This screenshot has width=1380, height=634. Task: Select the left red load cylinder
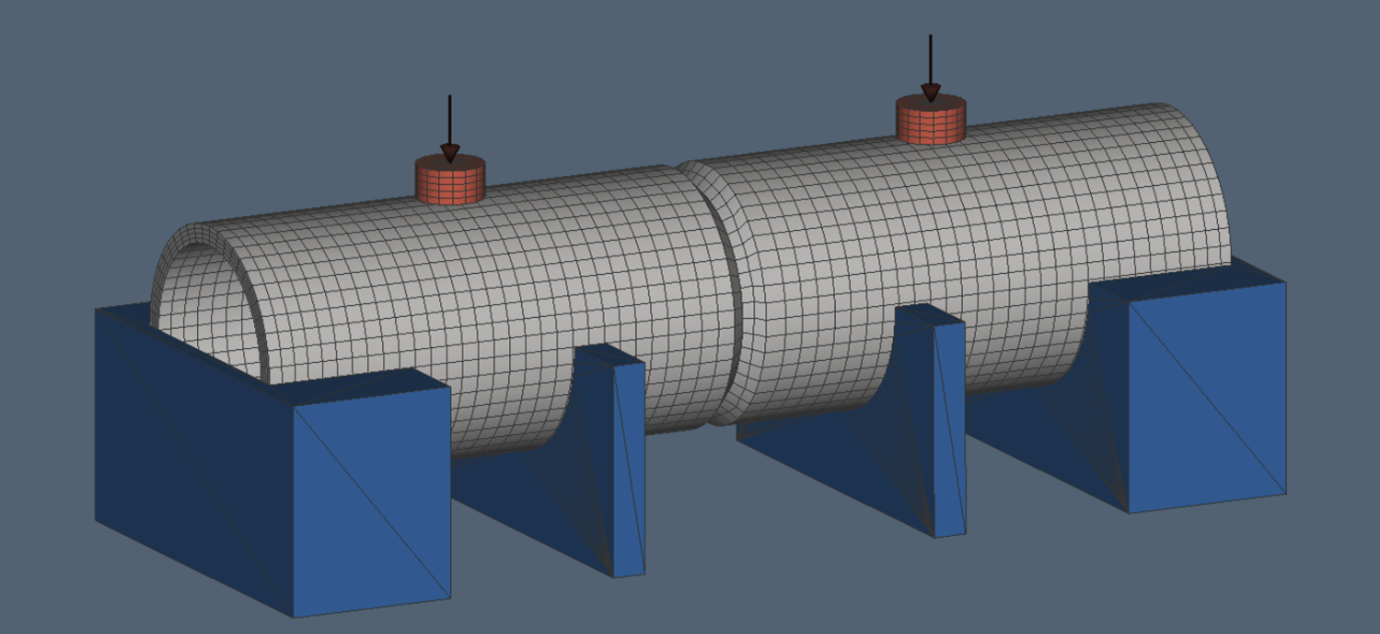tap(450, 181)
